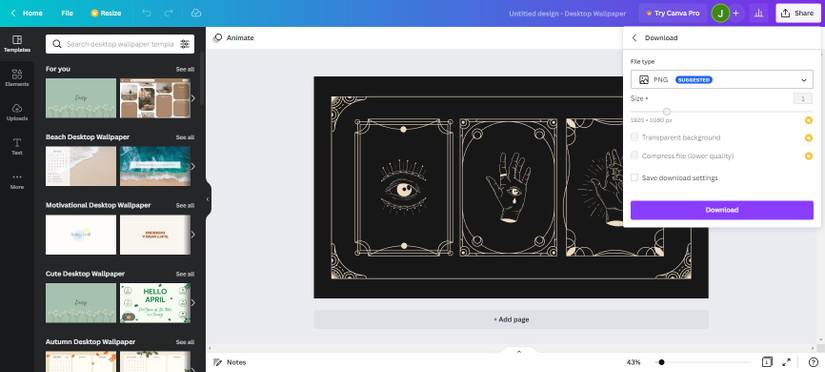Click the undo arrow icon

point(147,13)
